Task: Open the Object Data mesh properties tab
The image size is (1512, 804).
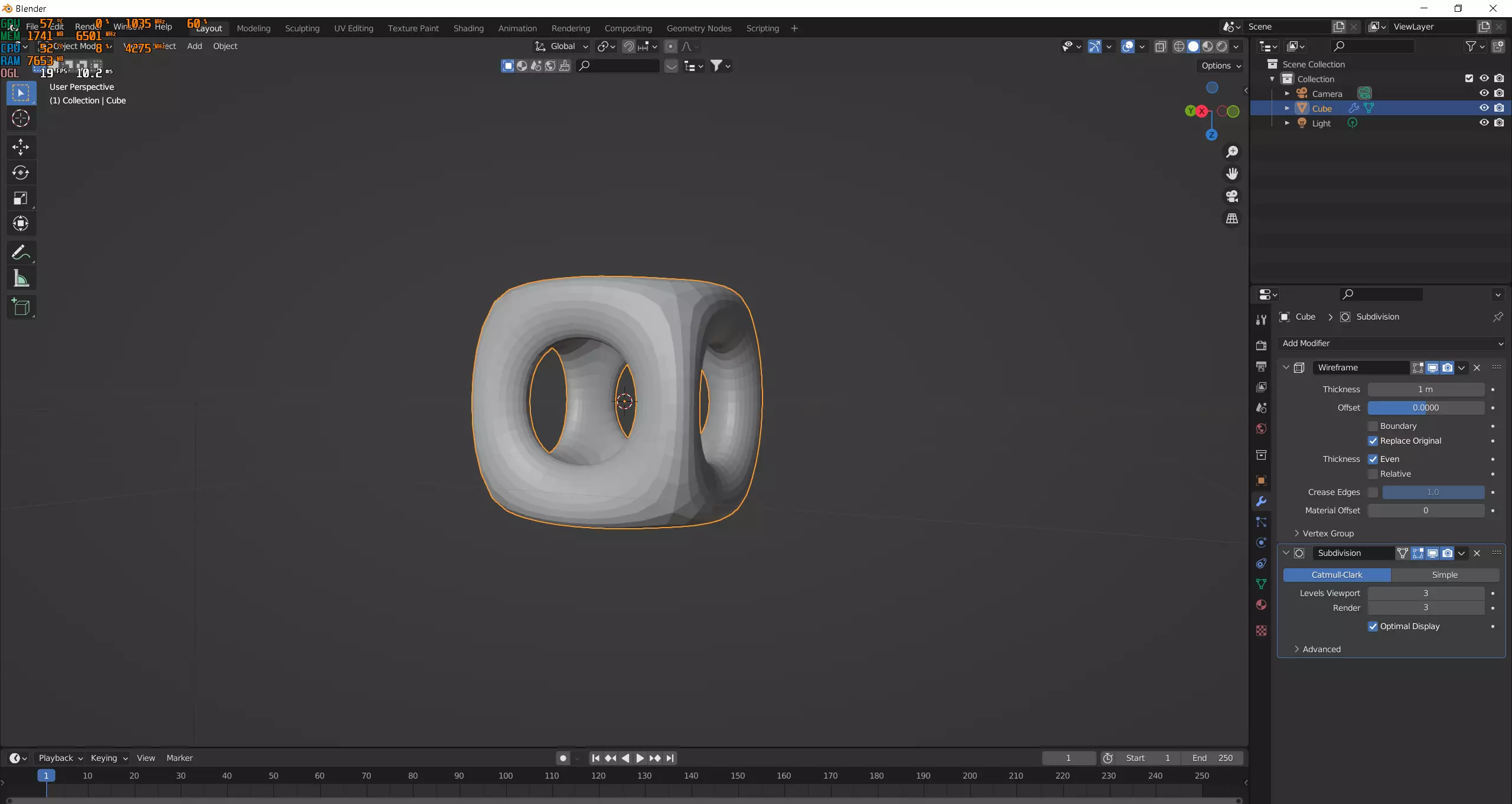Action: [1261, 584]
